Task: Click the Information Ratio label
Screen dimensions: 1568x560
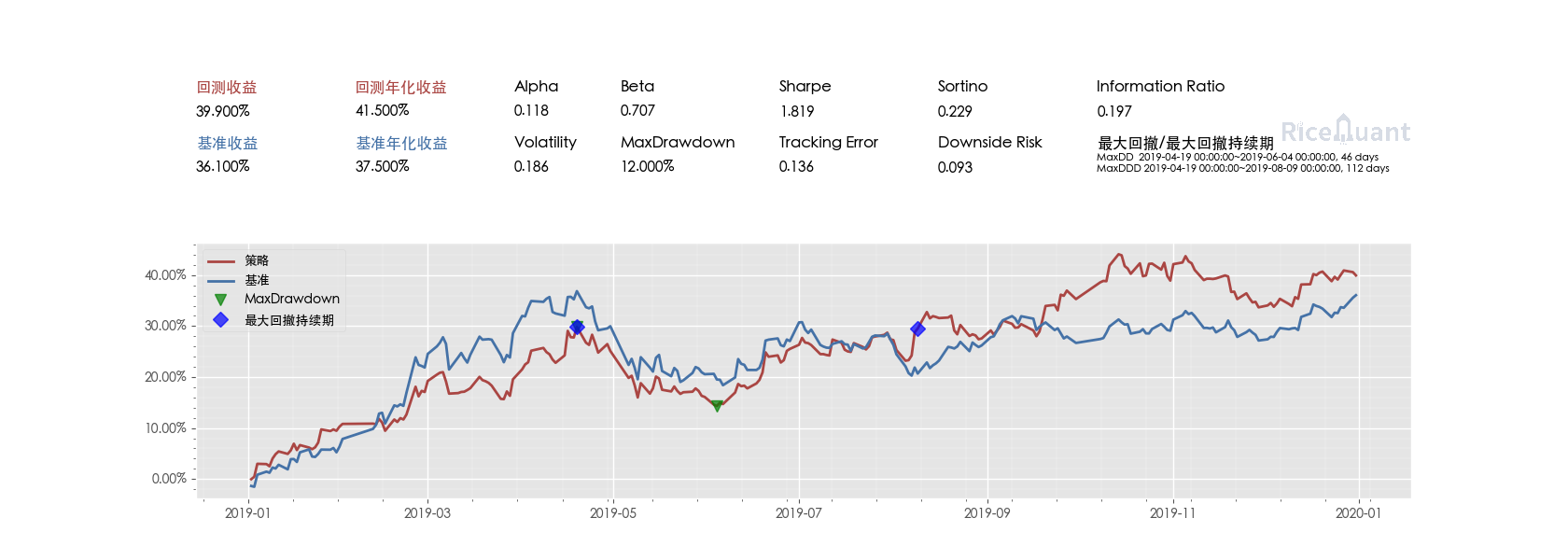Action: (x=1160, y=86)
